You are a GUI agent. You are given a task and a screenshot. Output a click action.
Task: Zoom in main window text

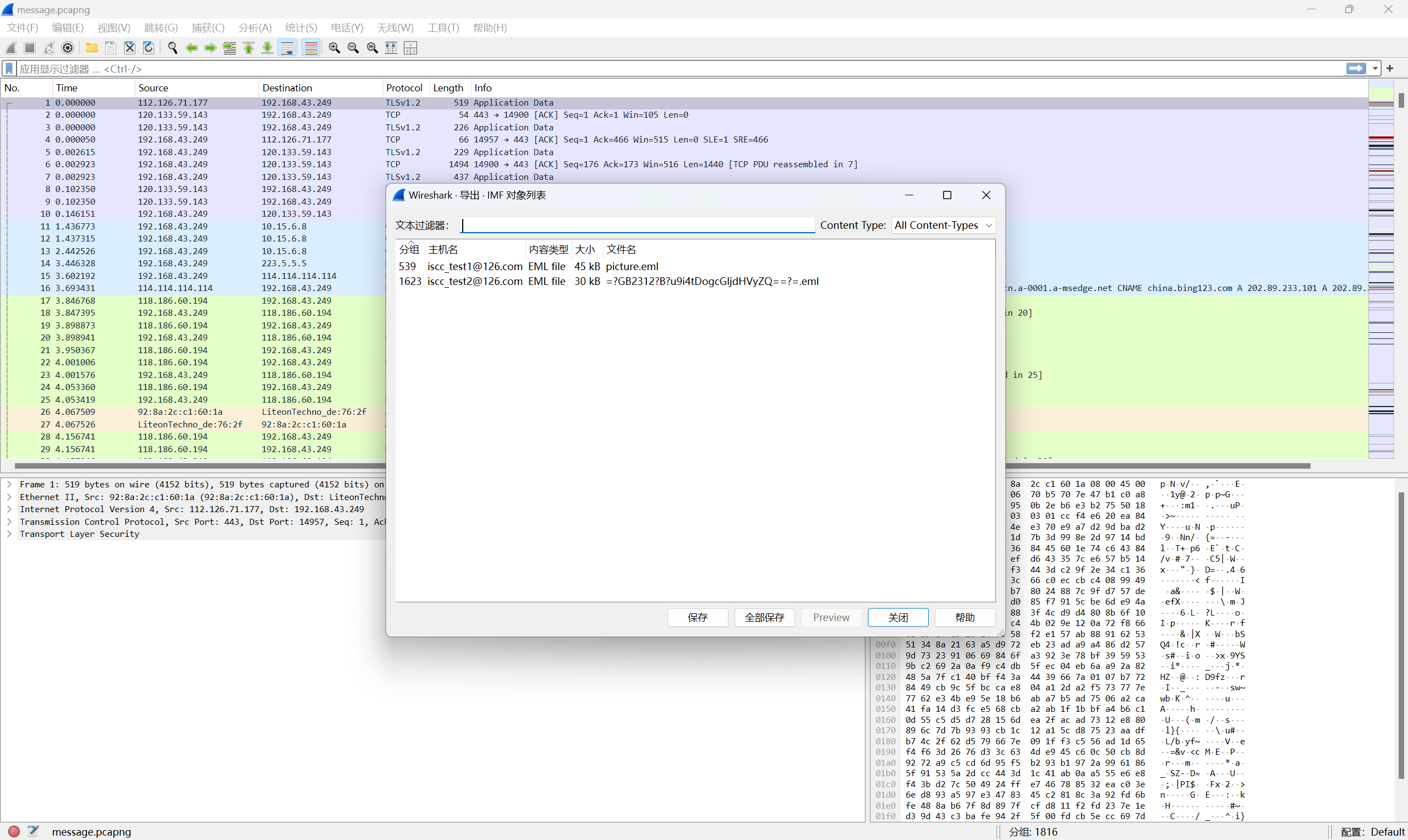click(x=335, y=48)
